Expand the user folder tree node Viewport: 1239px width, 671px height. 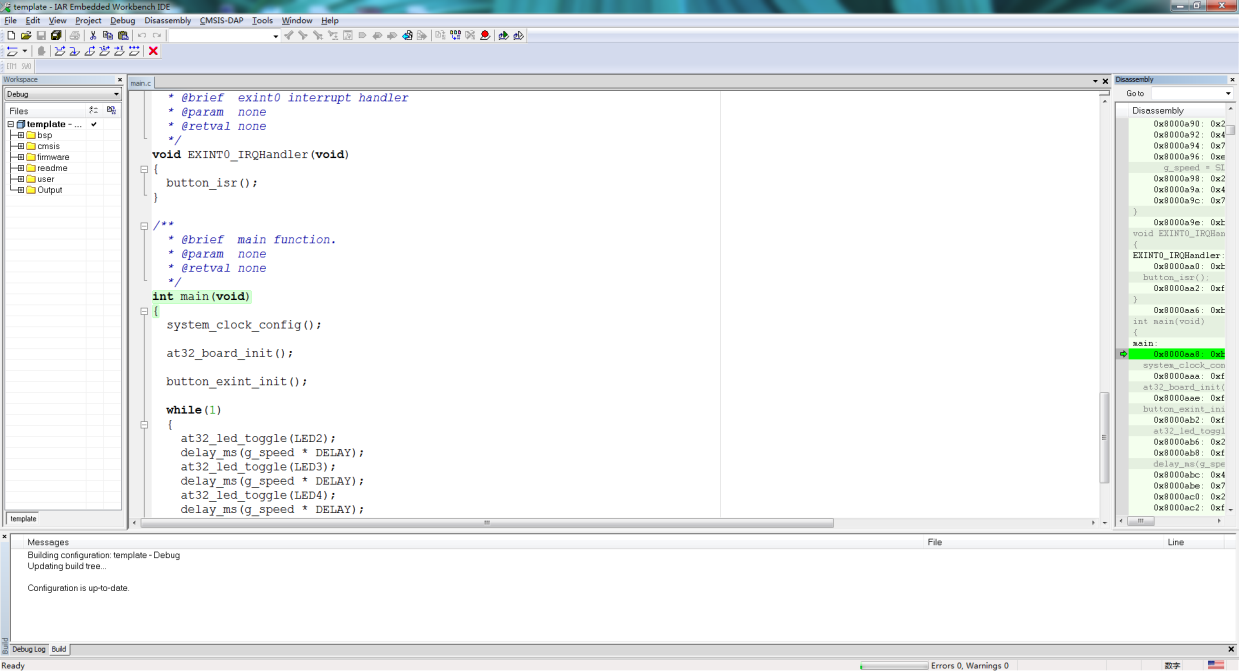click(20, 179)
